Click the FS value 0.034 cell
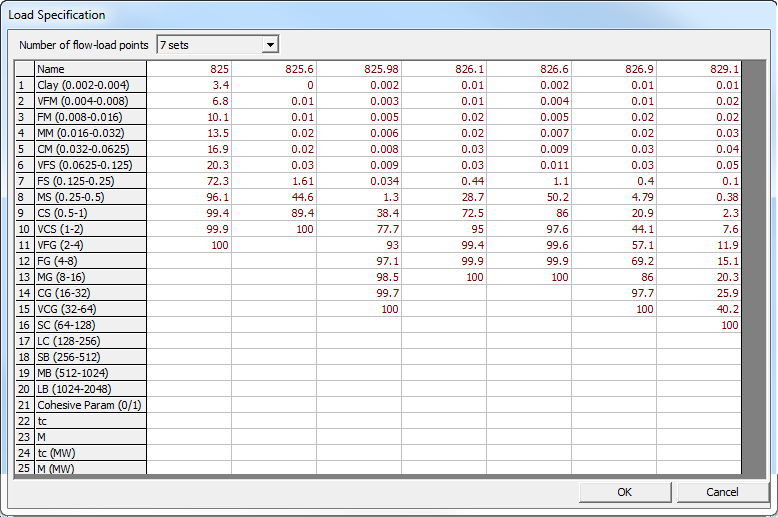778x517 pixels. [x=359, y=181]
